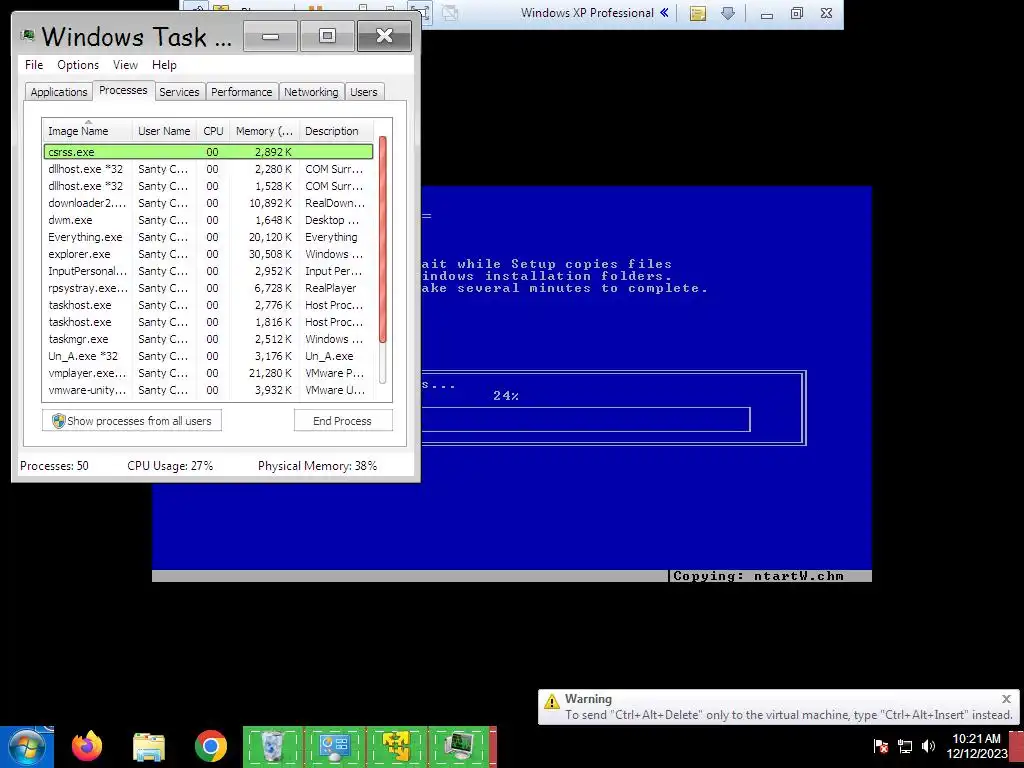
Task: Sort by the Image Name column header
Action: click(88, 131)
